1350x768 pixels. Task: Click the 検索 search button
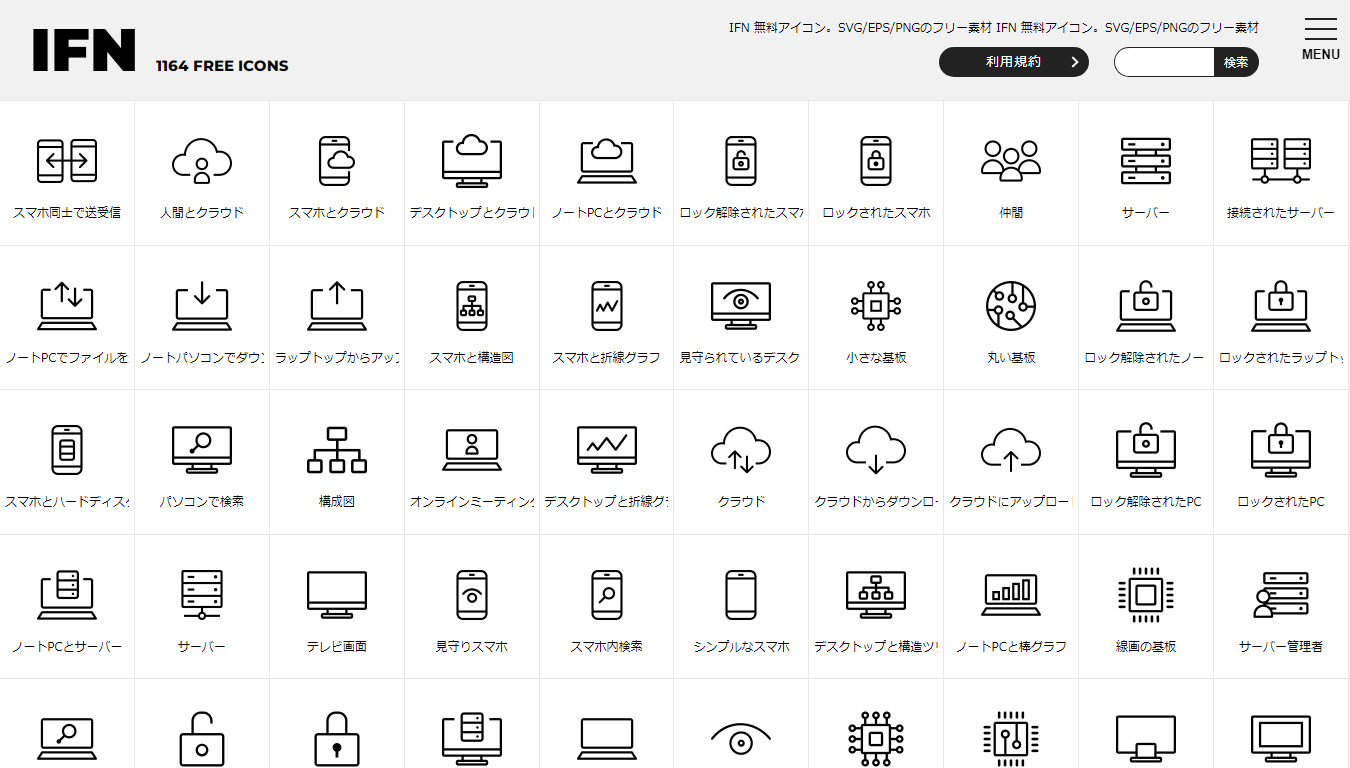[1236, 62]
